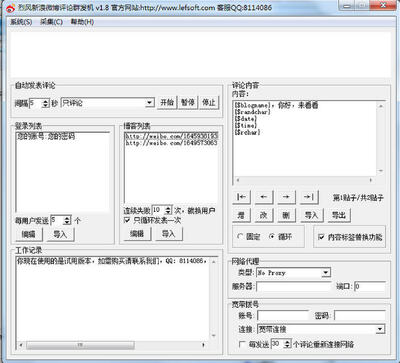
Task: Click the 开始 start button
Action: point(167,102)
